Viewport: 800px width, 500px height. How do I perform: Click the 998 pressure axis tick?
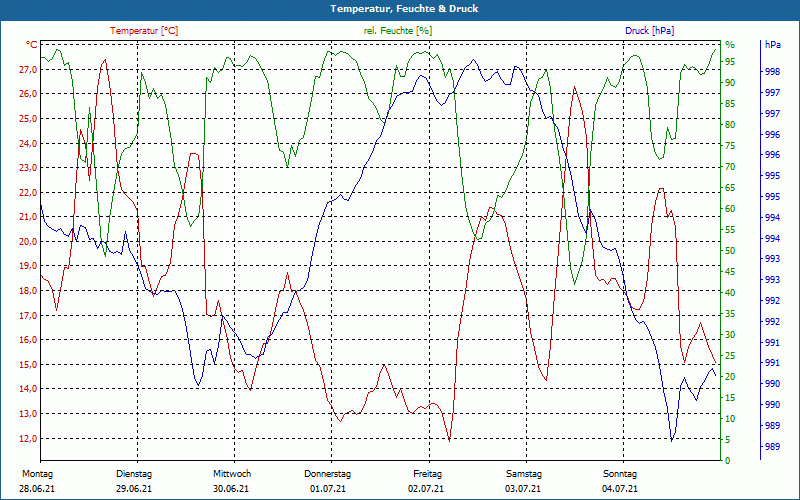coord(772,72)
